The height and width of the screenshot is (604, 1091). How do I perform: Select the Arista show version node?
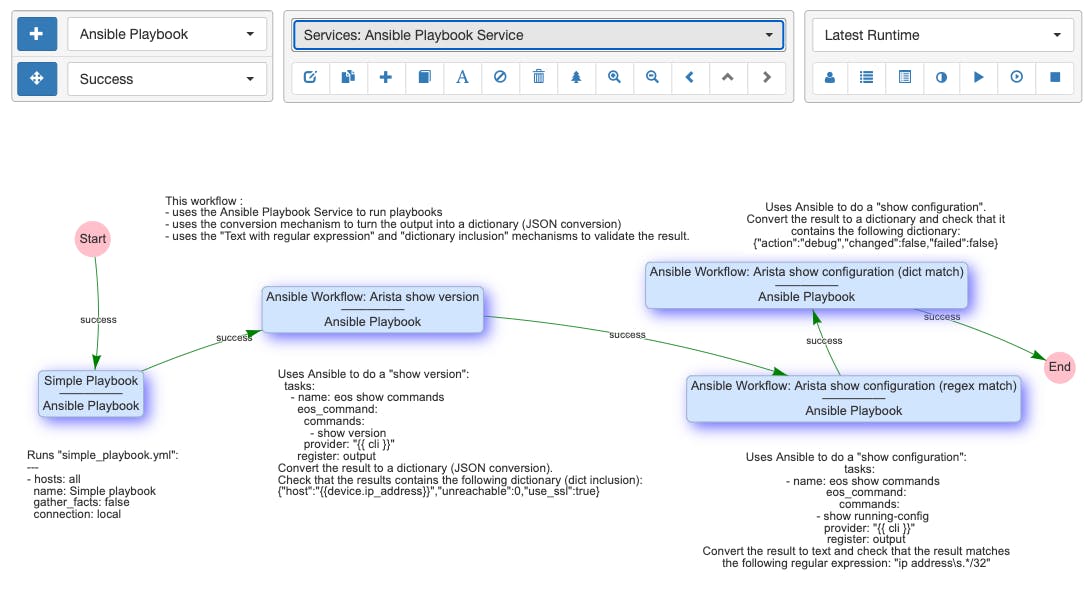[372, 309]
